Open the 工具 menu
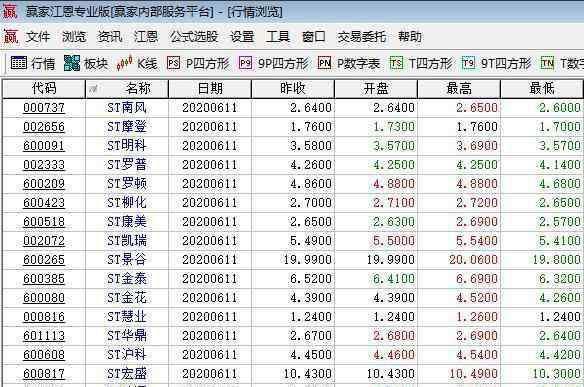Screen dimensions: 584x387 [x=278, y=37]
